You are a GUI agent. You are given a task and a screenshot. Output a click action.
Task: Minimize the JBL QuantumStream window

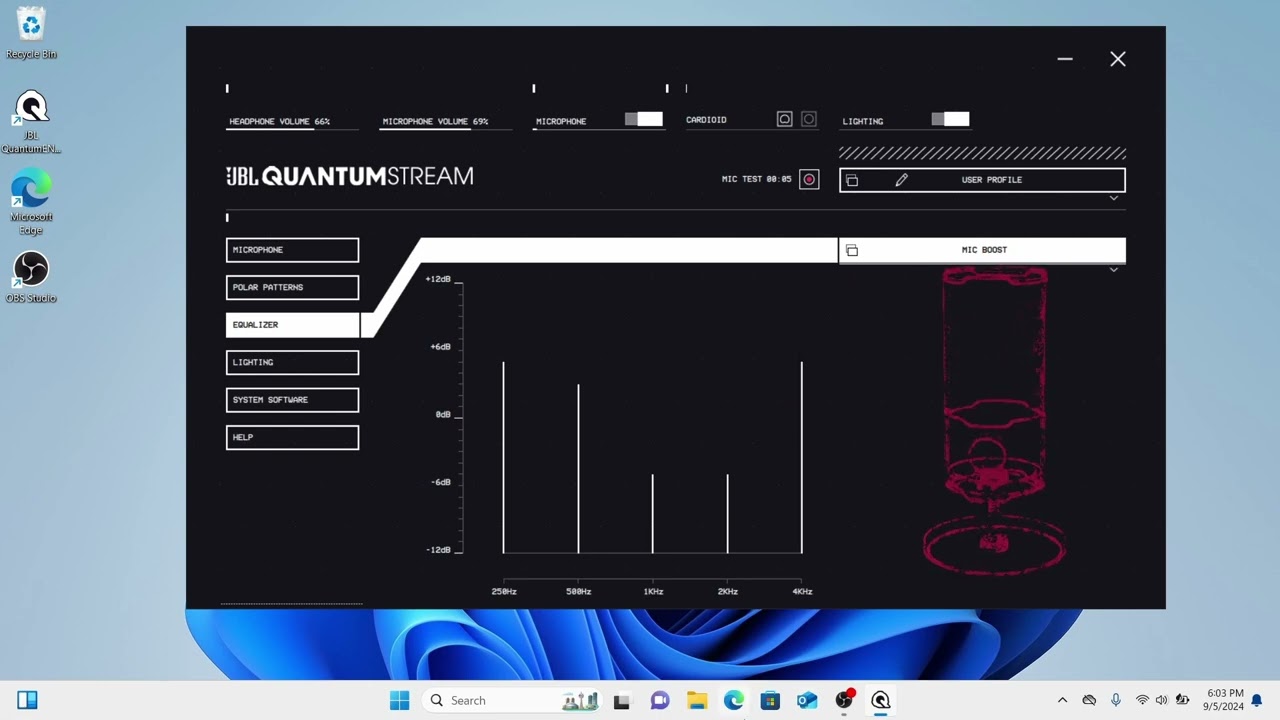point(1065,59)
